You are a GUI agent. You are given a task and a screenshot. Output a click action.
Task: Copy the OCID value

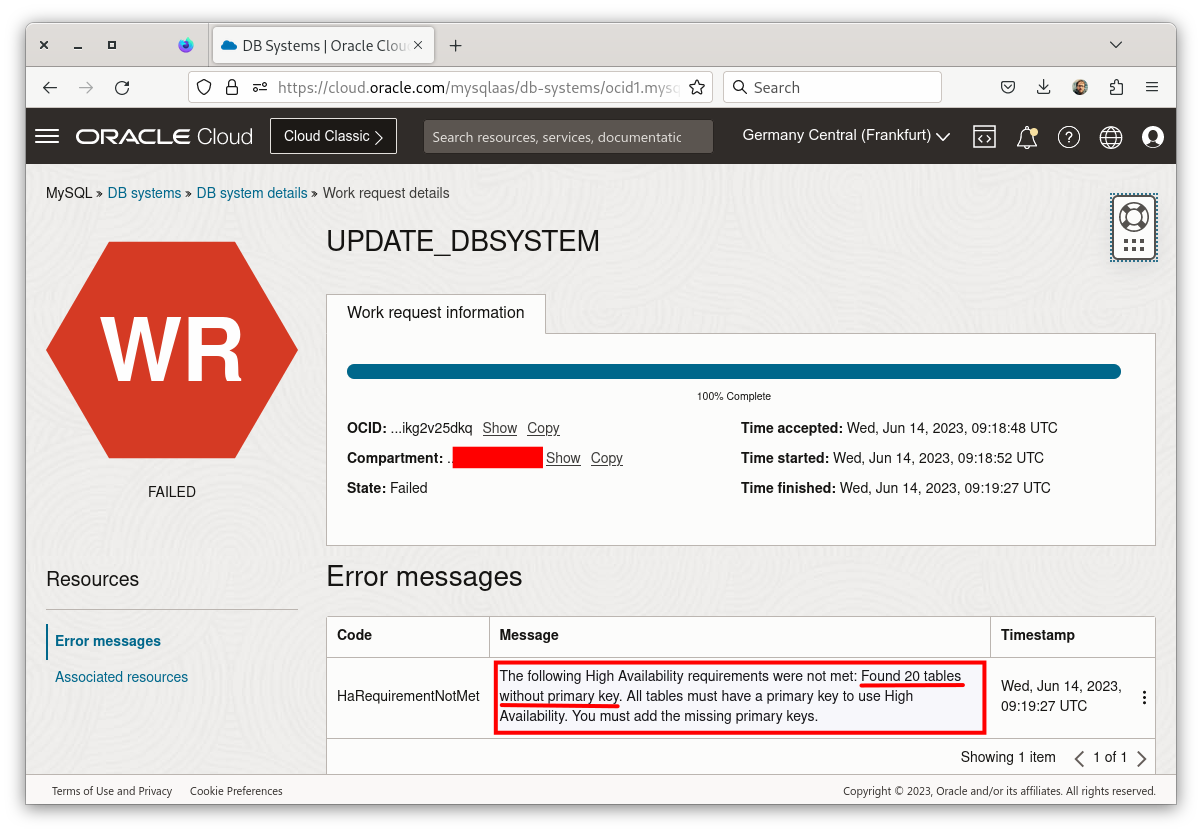point(543,428)
